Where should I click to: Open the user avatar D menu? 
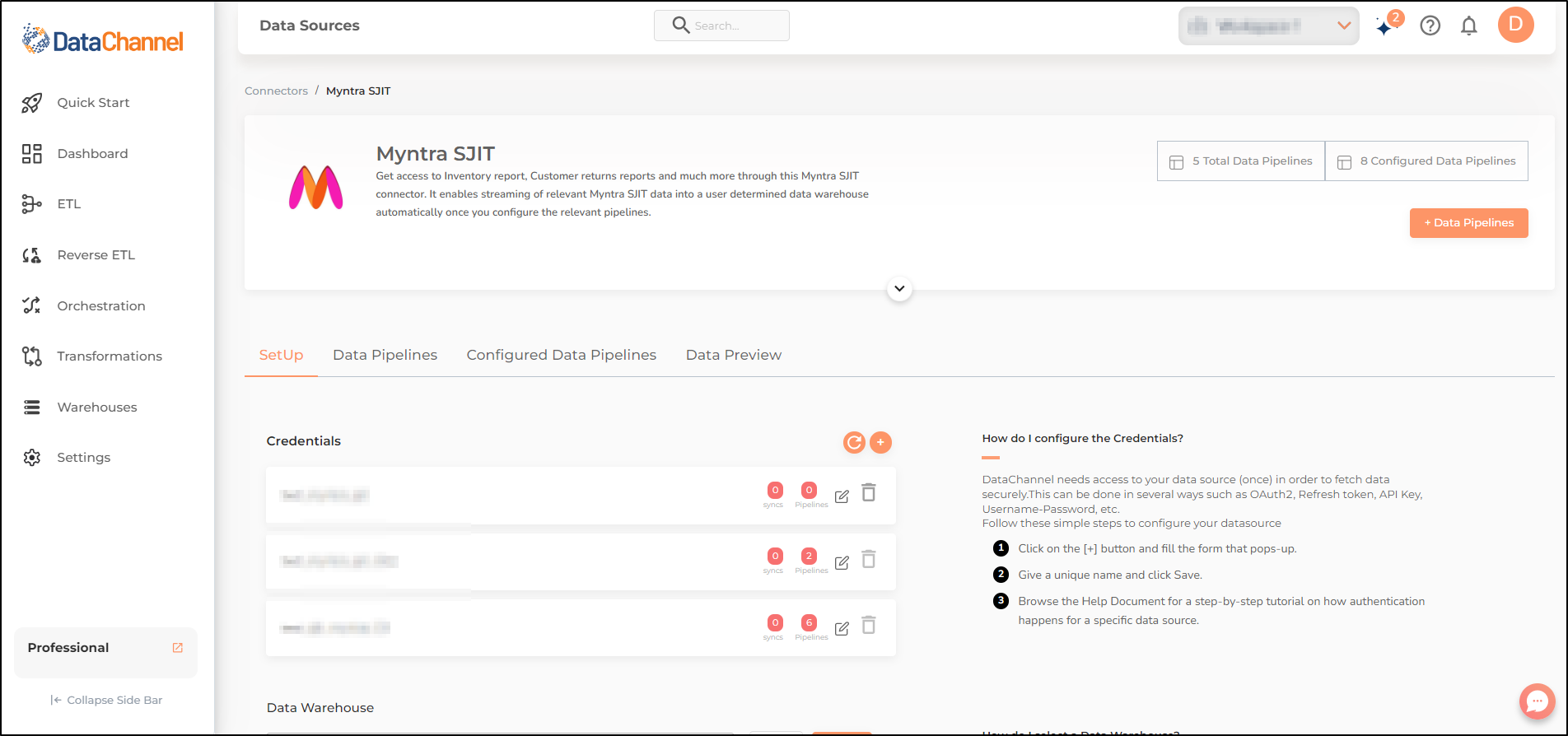1516,25
